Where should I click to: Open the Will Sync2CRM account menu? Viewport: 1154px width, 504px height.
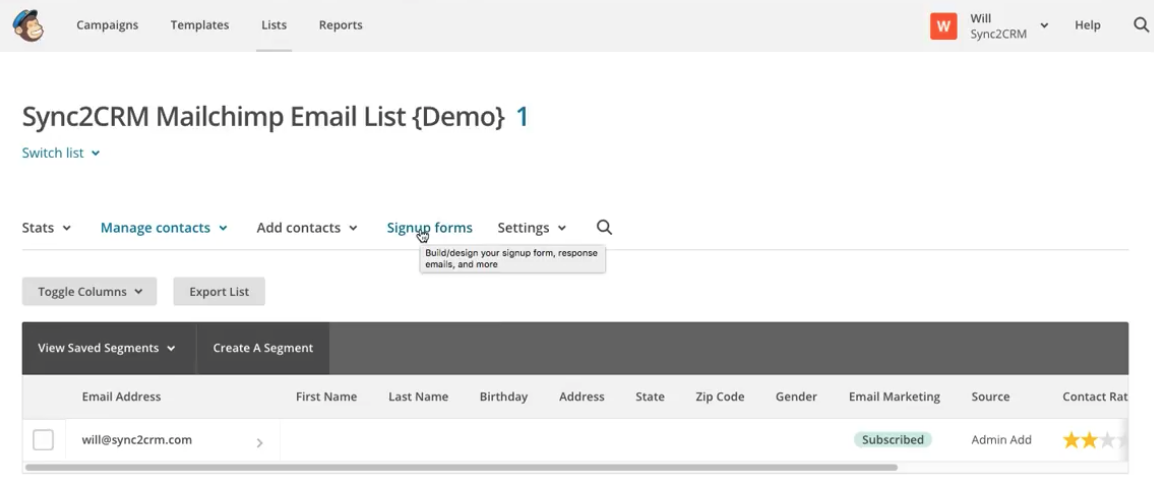click(x=1008, y=26)
